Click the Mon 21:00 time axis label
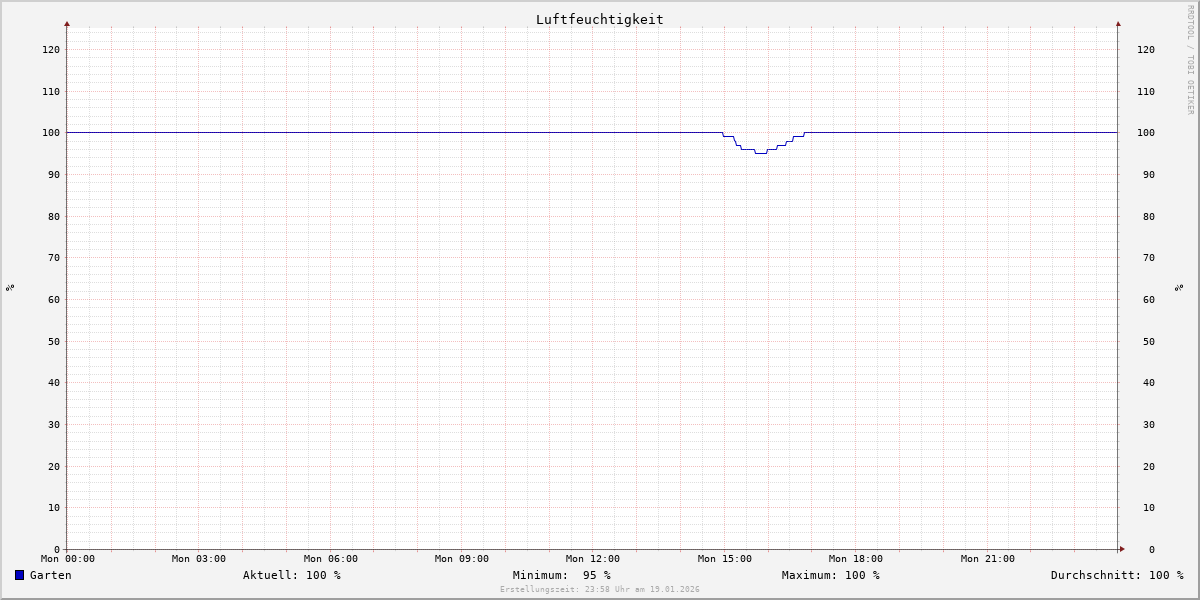This screenshot has height=600, width=1200. 988,559
